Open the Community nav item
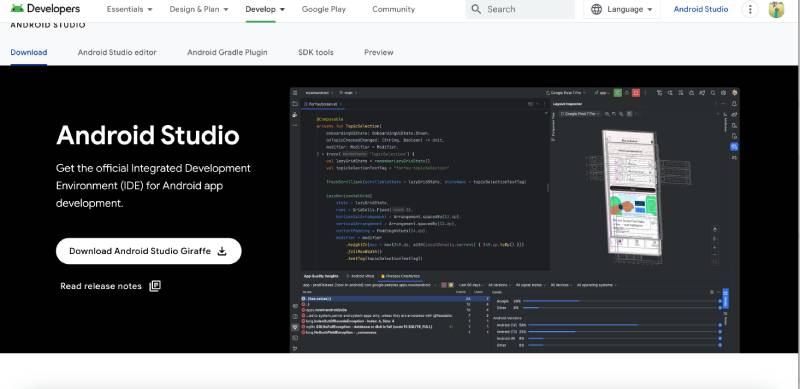This screenshot has height=389, width=800. [393, 9]
